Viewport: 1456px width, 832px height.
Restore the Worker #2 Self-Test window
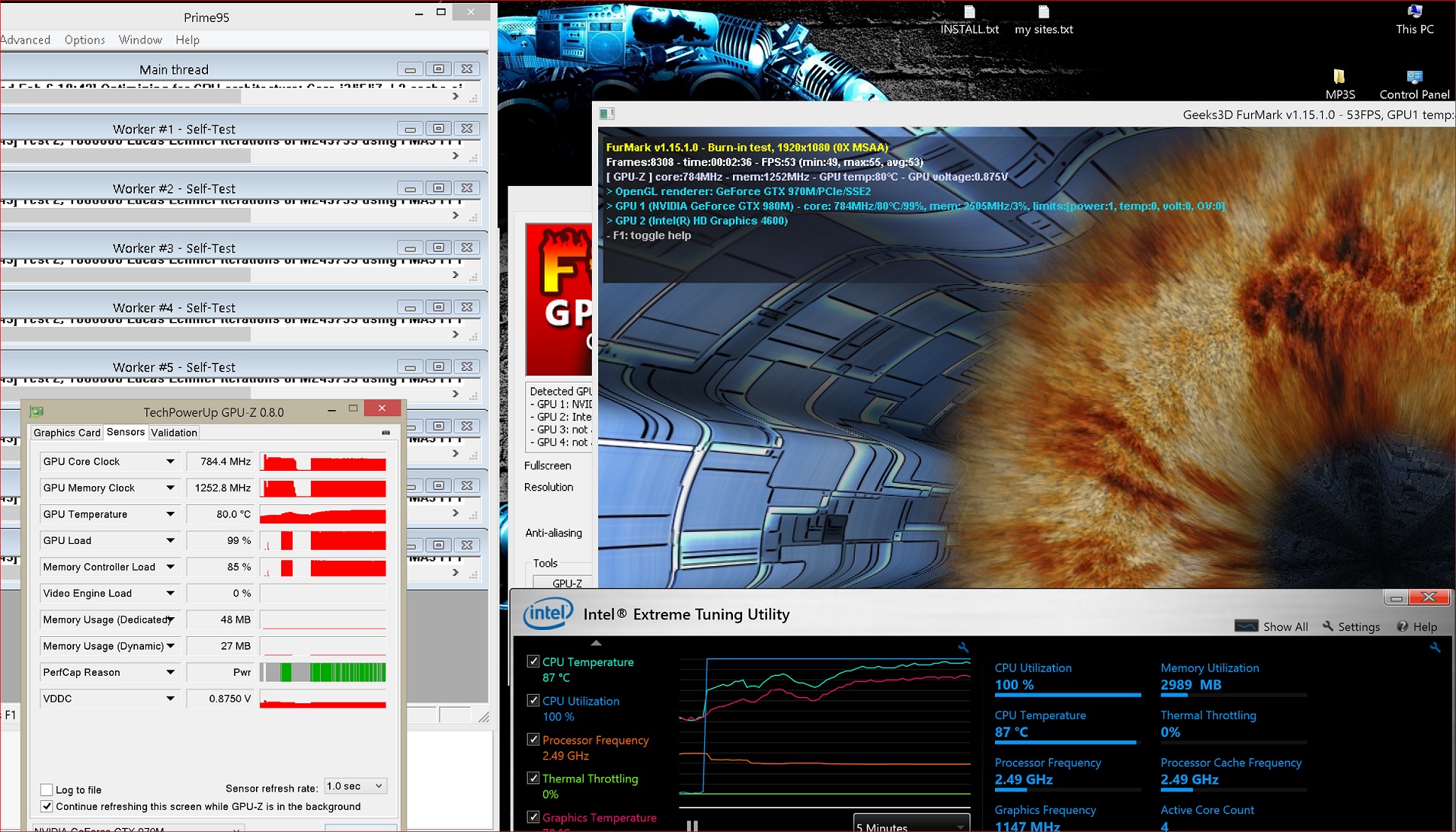point(438,187)
